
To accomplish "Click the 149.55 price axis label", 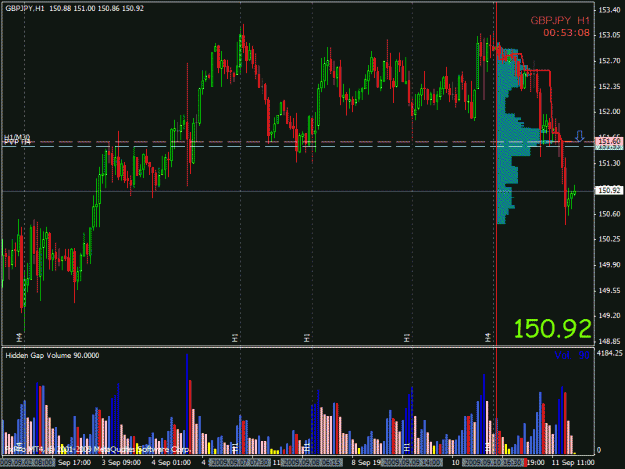I will 609,290.
